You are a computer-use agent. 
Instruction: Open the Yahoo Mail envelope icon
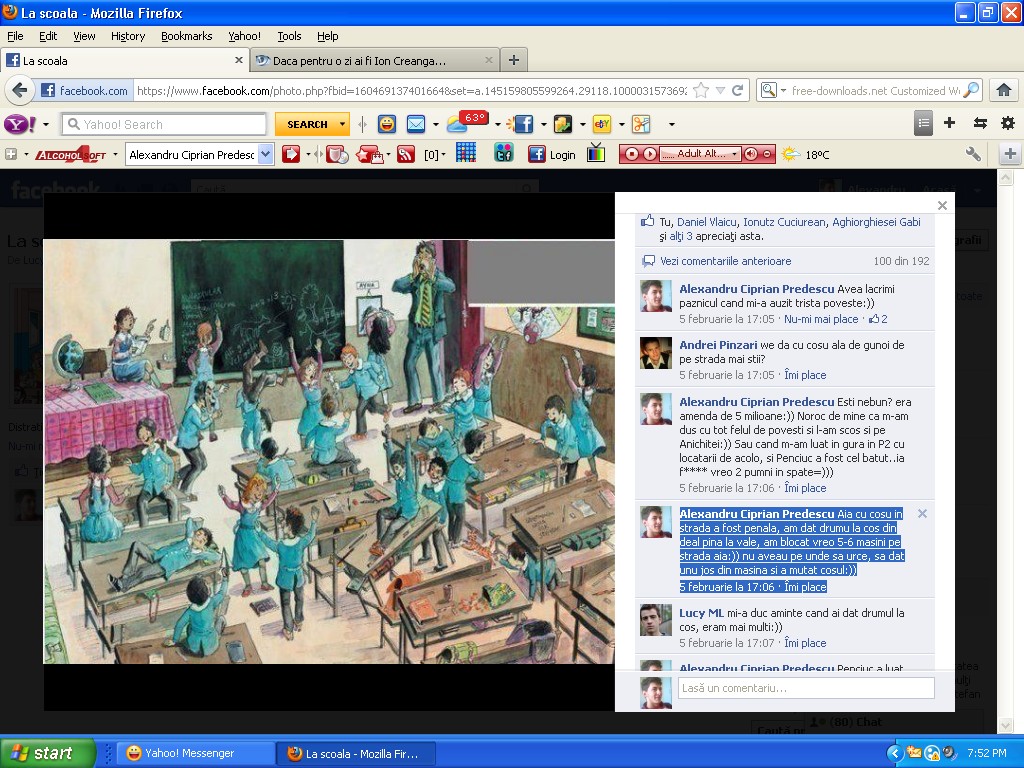point(416,124)
